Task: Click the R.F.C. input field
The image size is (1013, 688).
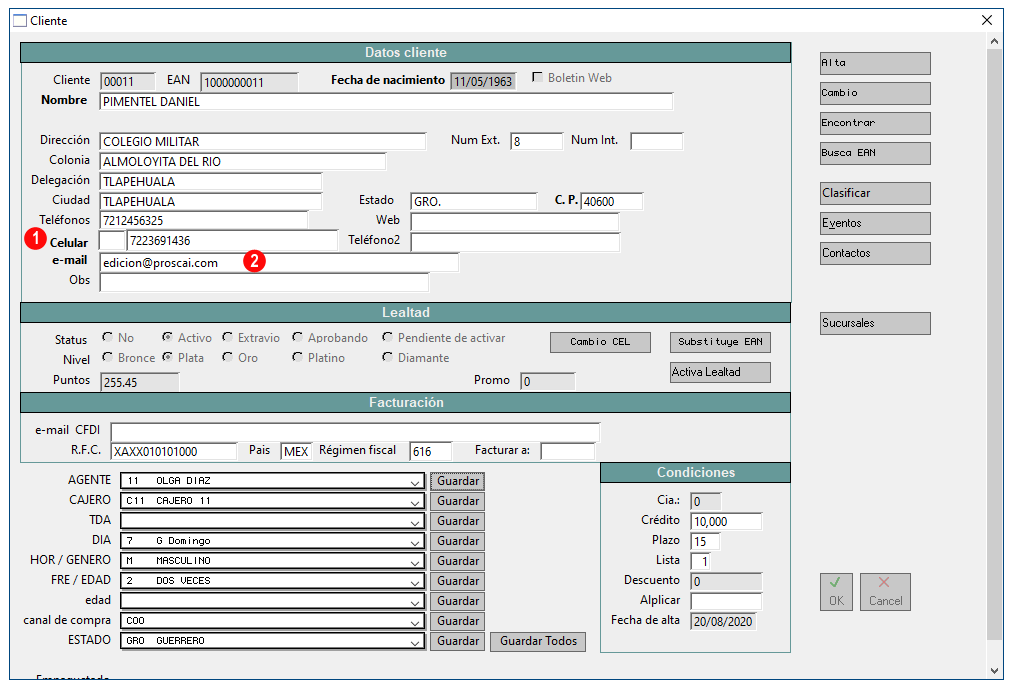Action: coord(174,452)
